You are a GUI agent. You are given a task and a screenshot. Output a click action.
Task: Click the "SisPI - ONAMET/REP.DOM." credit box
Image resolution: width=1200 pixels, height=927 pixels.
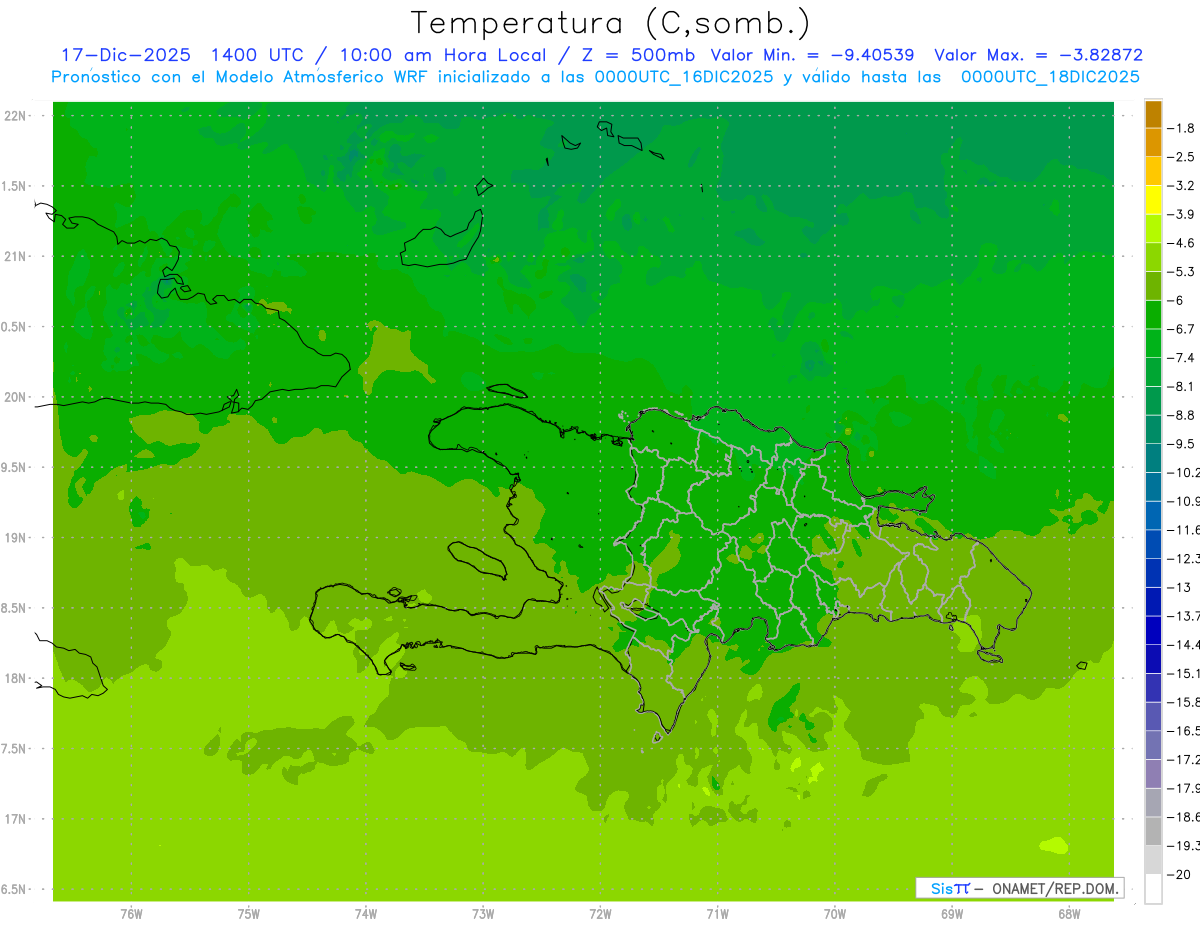pyautogui.click(x=1020, y=888)
